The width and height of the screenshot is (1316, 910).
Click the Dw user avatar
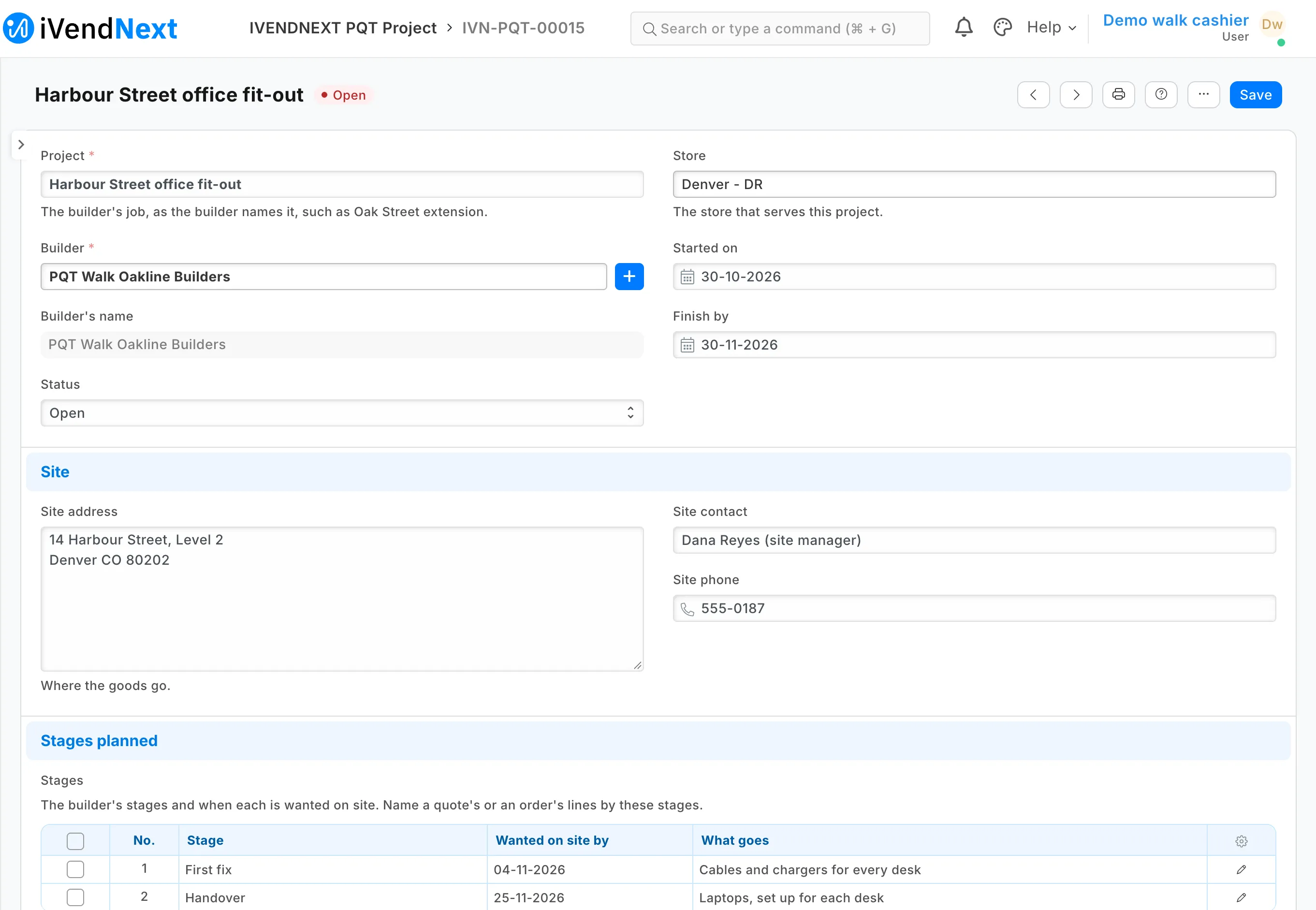pos(1272,25)
